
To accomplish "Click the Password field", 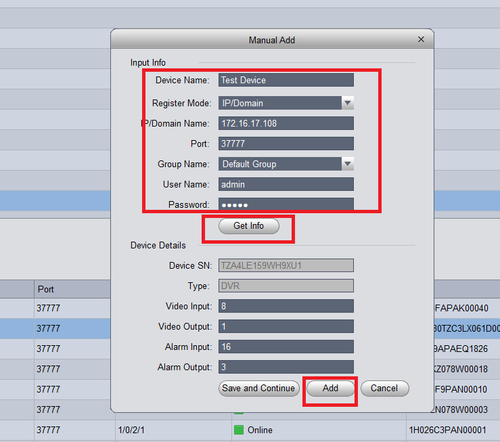I will coord(286,204).
